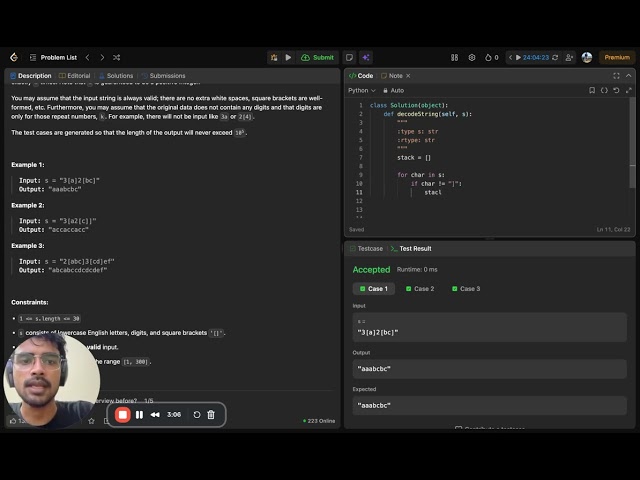The image size is (640, 480).
Task: Select the Case 2 test toggle
Action: [420, 289]
